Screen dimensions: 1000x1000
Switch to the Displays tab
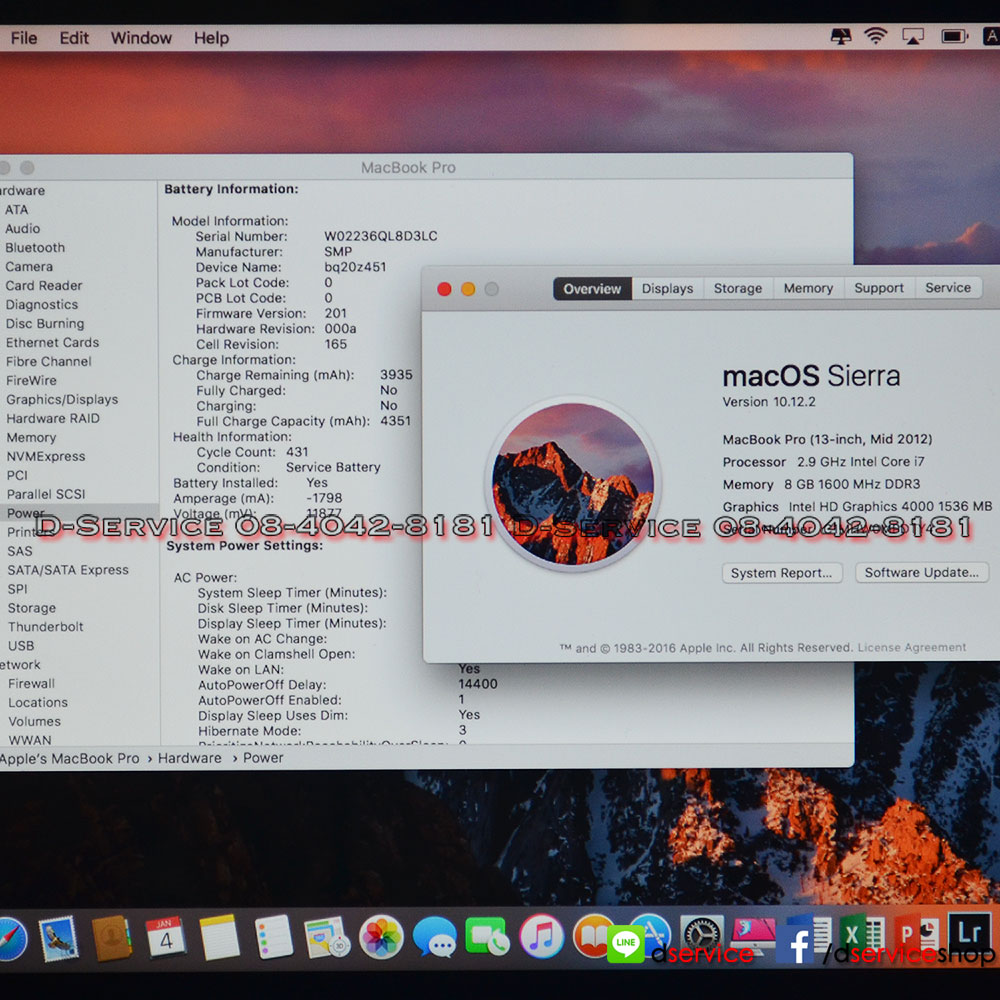[x=667, y=288]
